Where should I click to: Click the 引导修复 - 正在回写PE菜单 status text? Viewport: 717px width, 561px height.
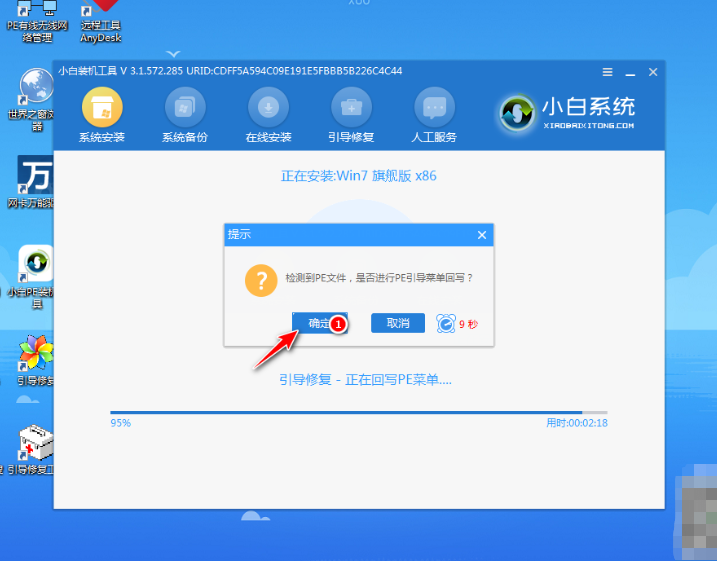point(365,379)
